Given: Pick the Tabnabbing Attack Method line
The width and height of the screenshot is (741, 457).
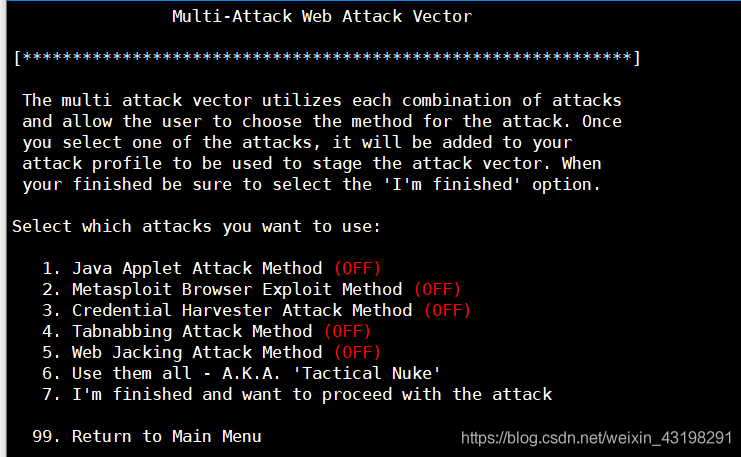Looking at the screenshot, I should [x=207, y=331].
